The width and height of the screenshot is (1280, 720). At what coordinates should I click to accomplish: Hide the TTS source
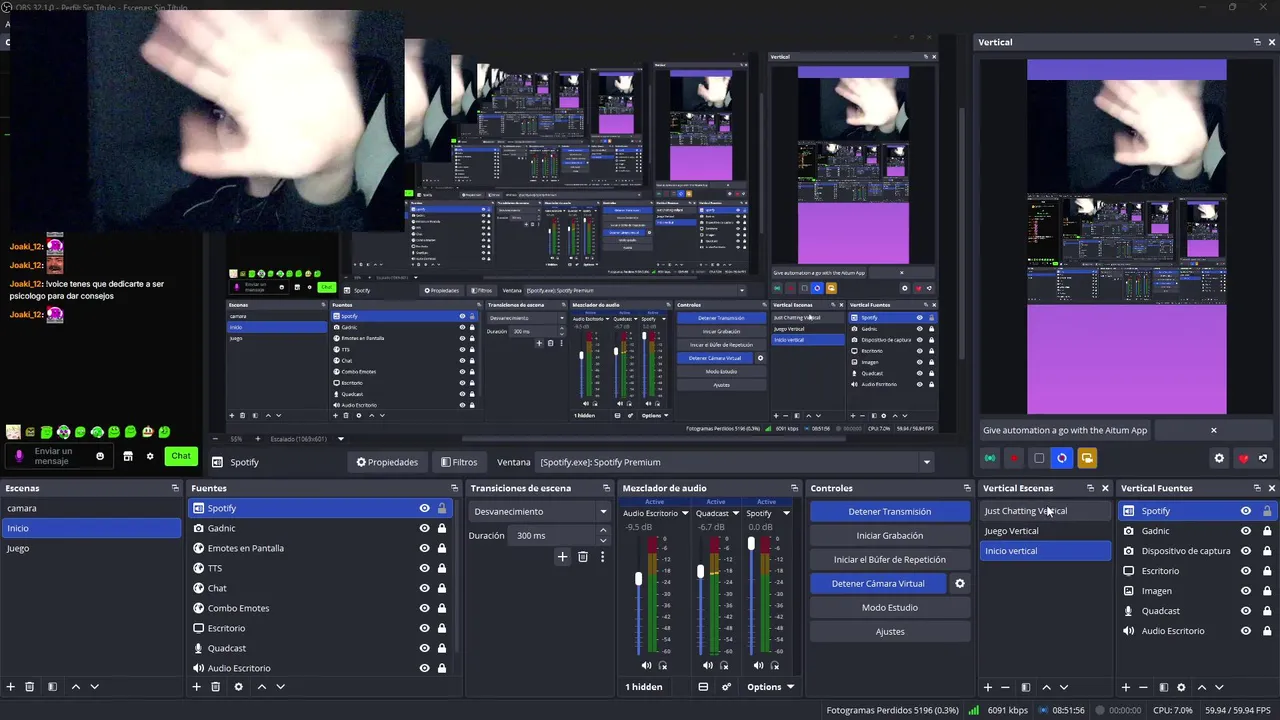tap(424, 568)
